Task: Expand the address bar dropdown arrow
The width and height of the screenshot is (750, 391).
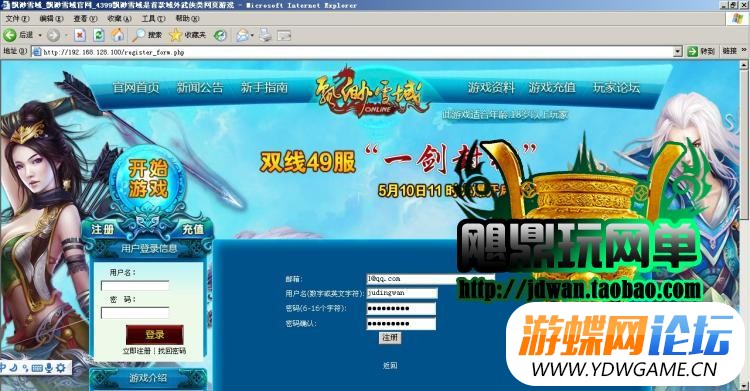Action: (x=677, y=52)
